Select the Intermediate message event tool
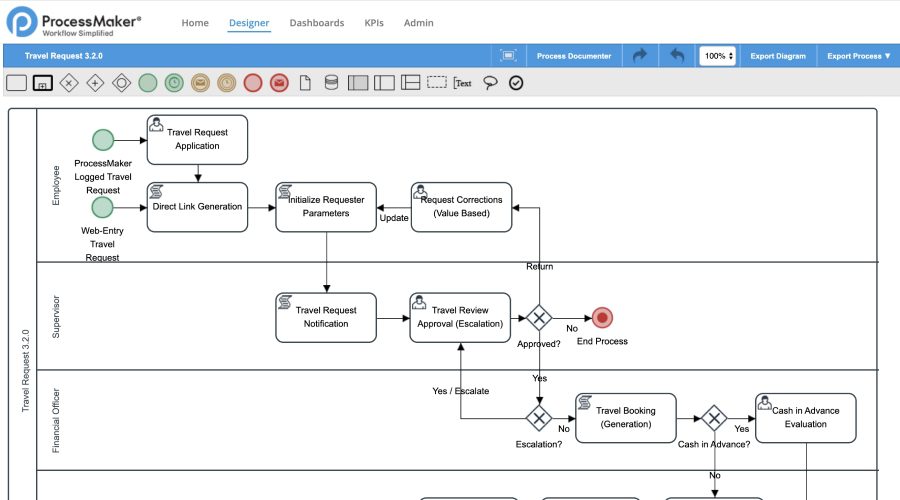The image size is (900, 500). tap(200, 83)
